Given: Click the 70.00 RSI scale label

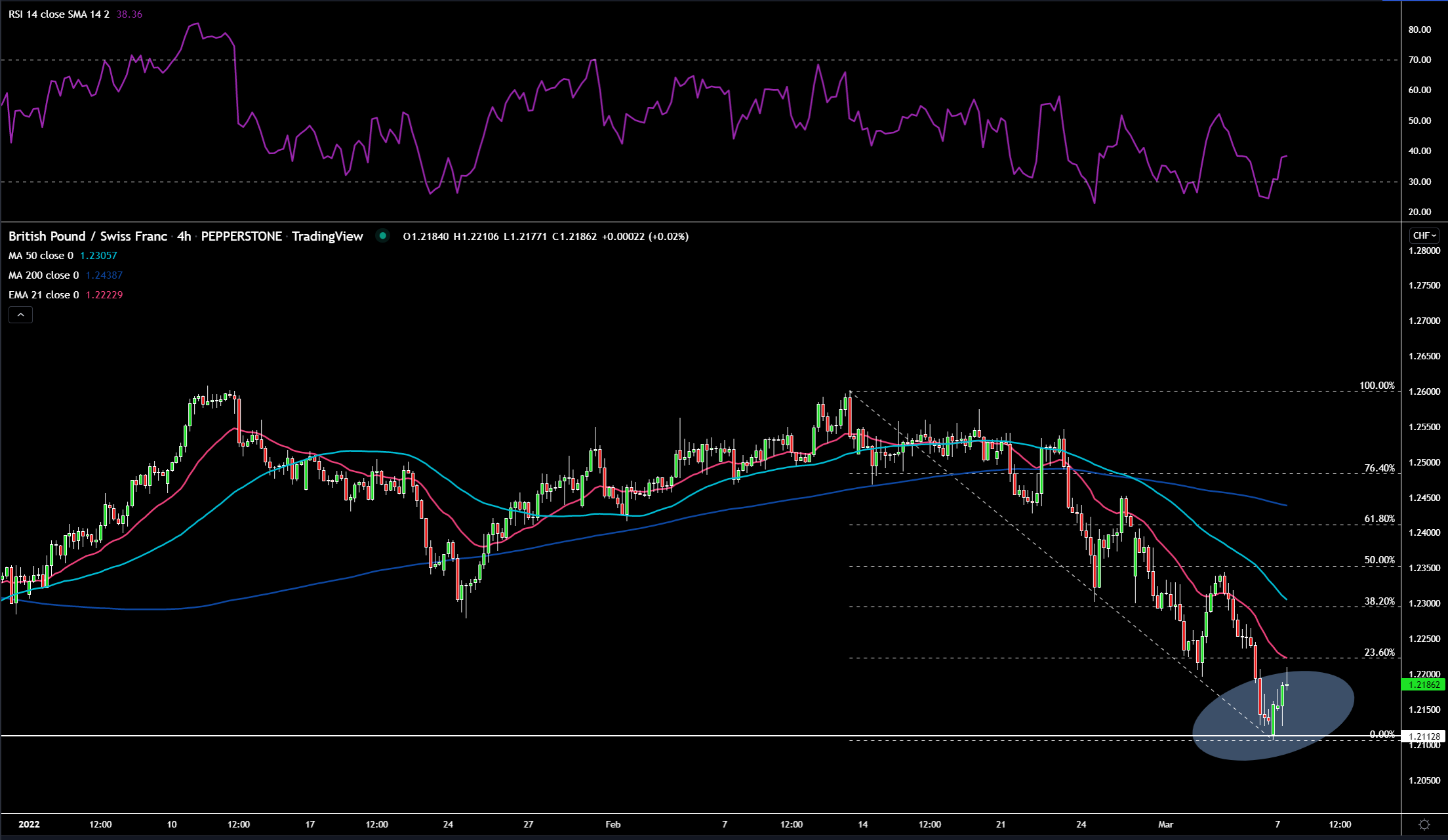Looking at the screenshot, I should [1420, 60].
